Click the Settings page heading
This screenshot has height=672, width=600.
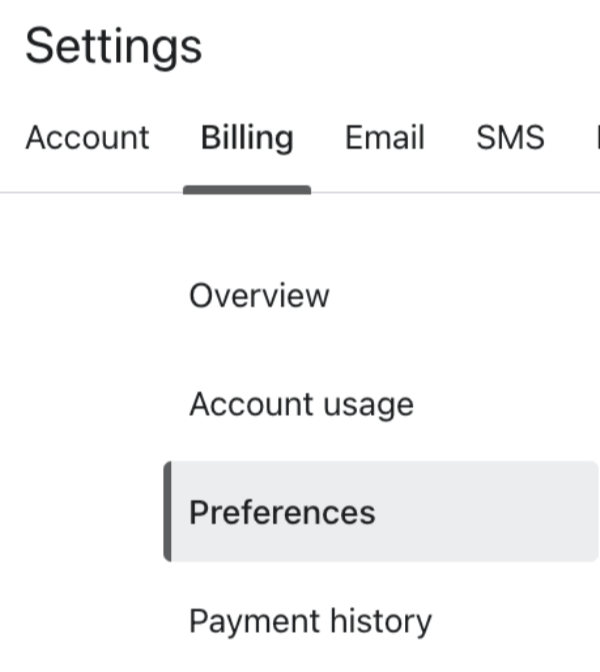coord(113,46)
